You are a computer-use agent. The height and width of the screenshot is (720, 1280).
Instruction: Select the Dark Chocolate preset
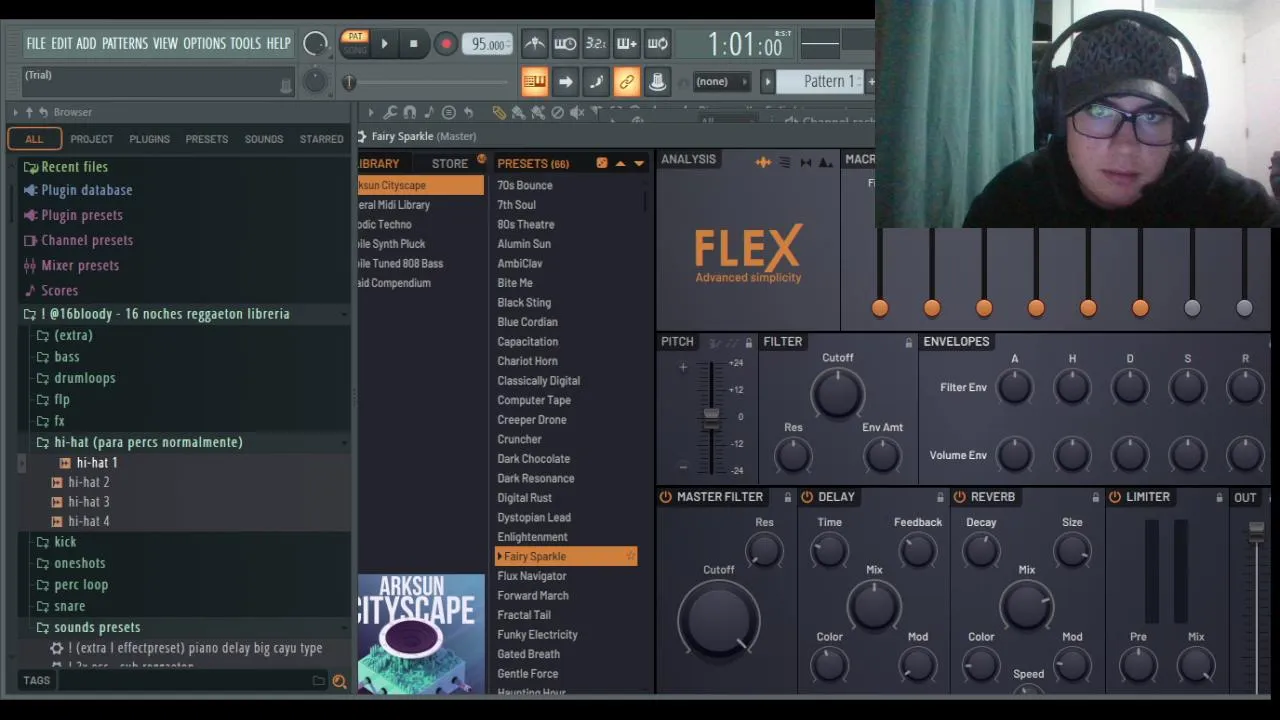(534, 459)
